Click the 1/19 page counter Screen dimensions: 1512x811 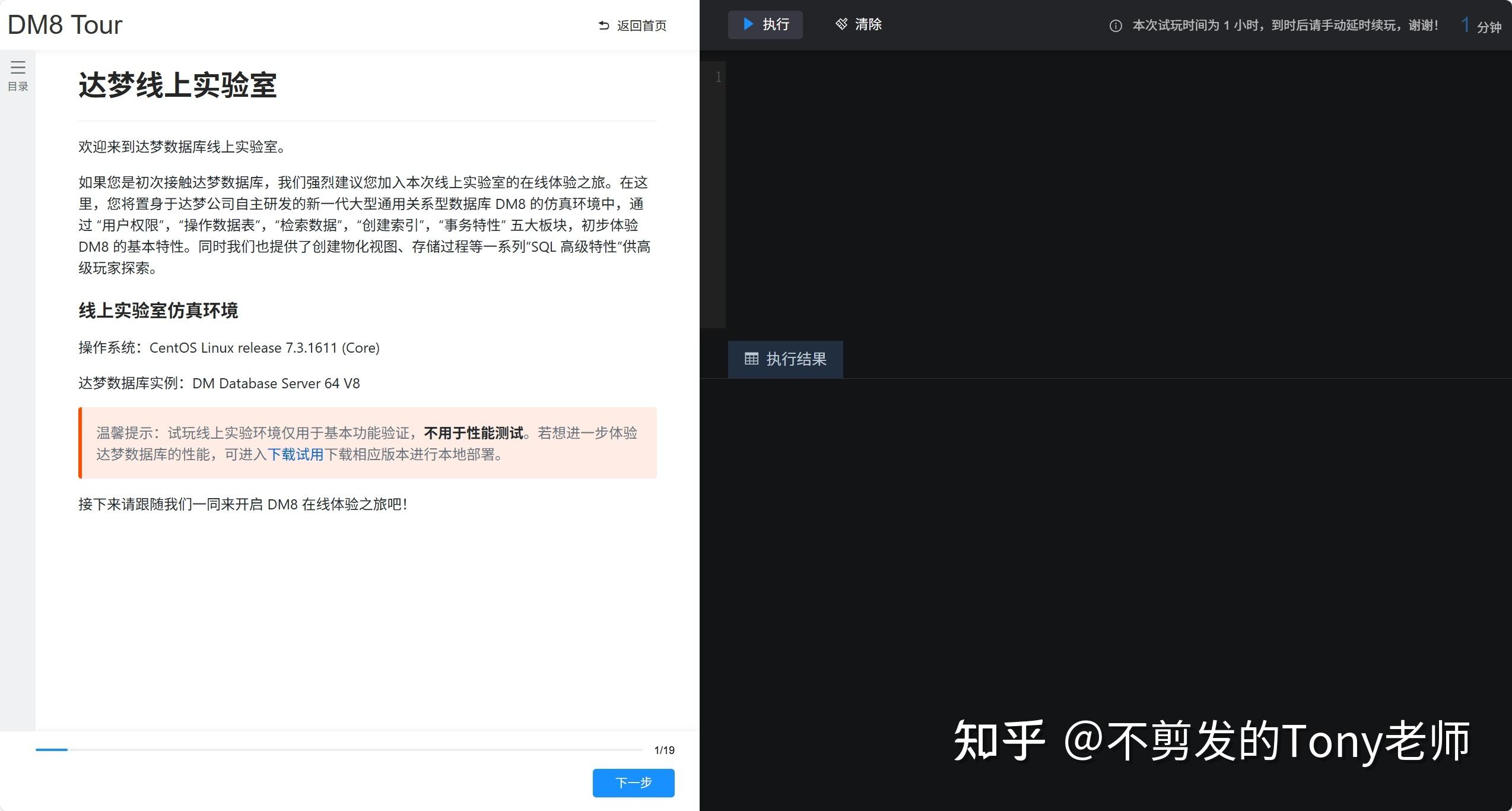(x=664, y=750)
